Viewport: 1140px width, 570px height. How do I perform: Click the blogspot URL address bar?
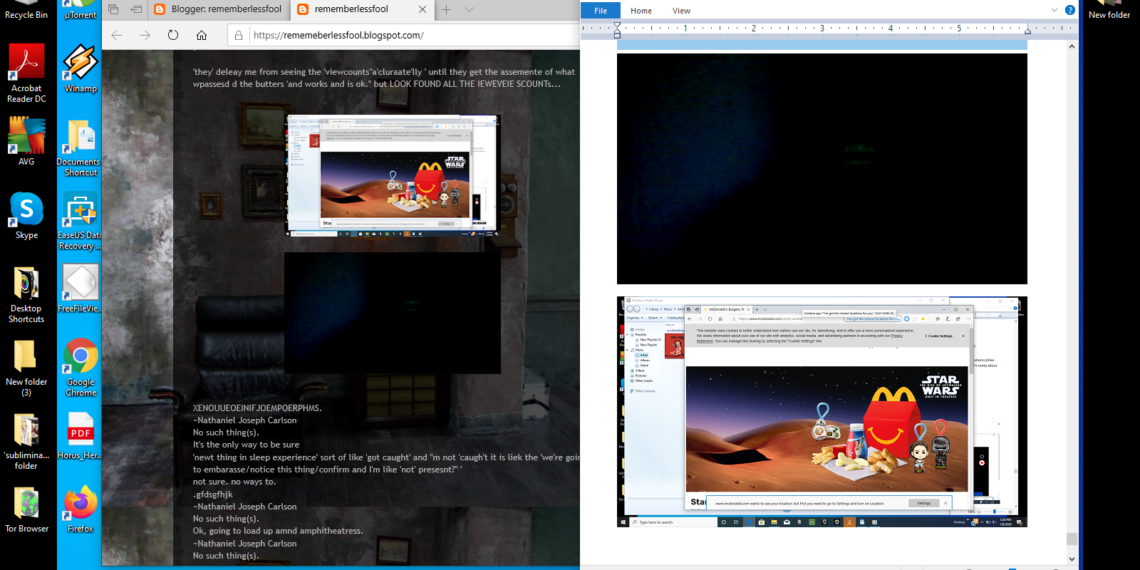point(400,35)
